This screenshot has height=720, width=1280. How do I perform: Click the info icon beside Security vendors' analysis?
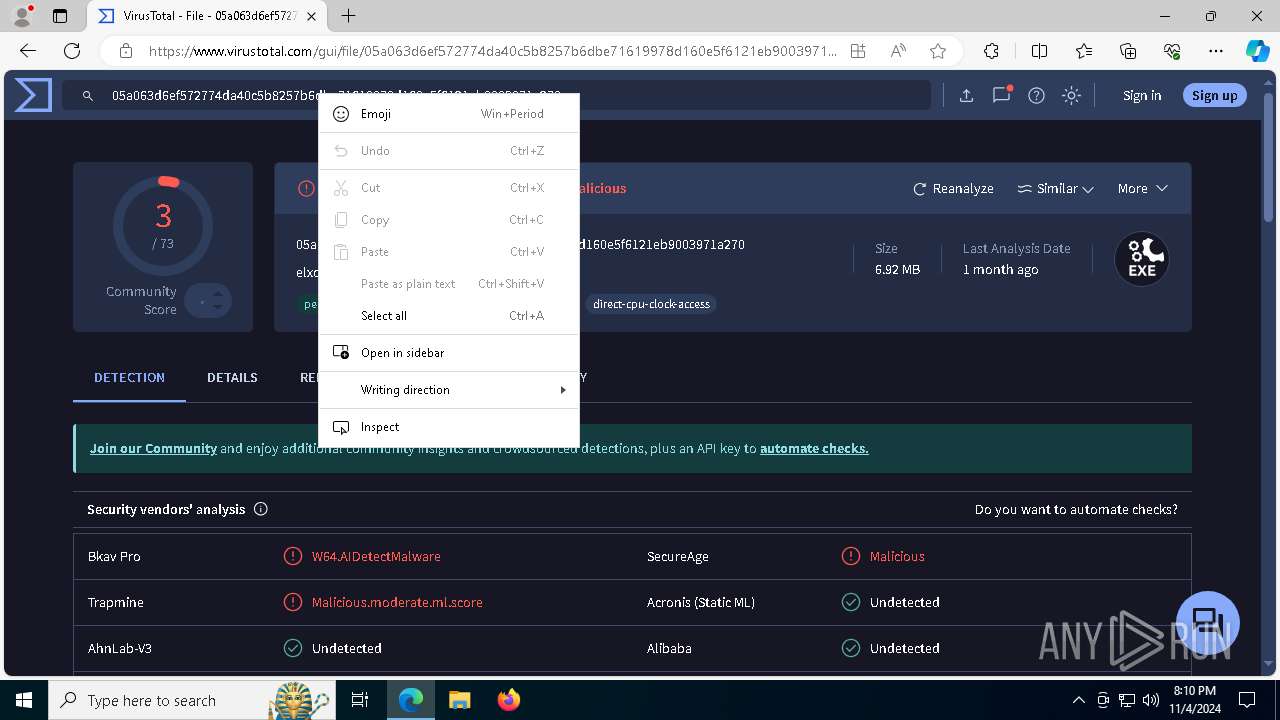pyautogui.click(x=261, y=509)
